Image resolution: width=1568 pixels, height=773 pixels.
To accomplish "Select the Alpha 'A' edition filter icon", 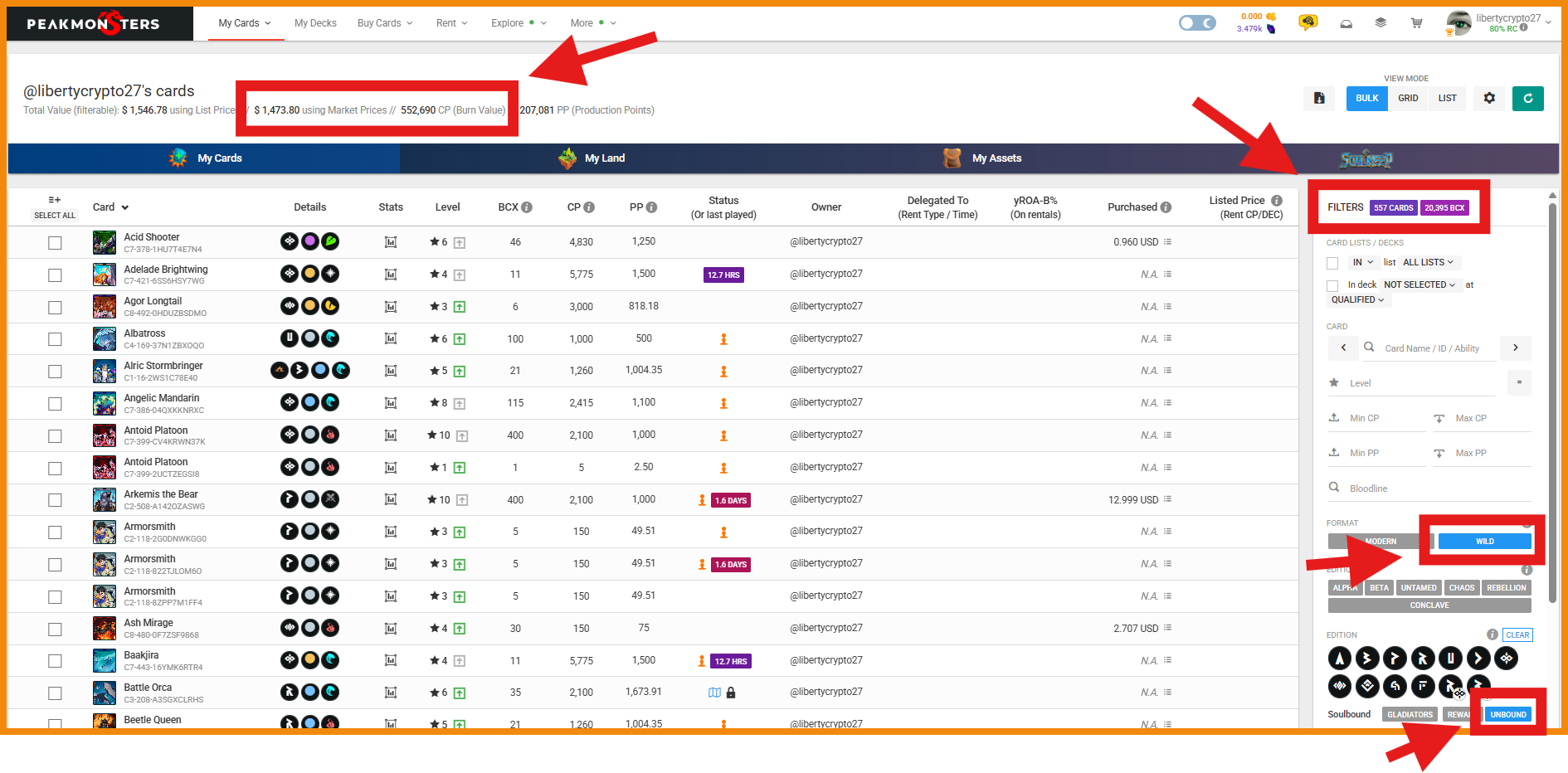I will click(x=1339, y=659).
